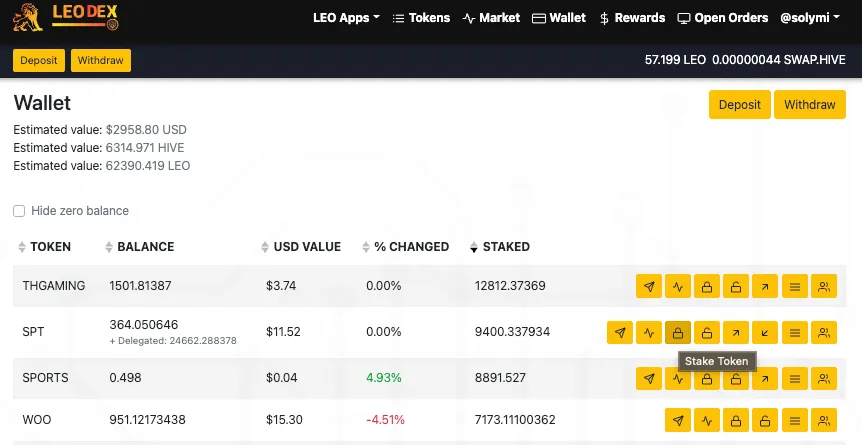Open the Rewards page
Viewport: 862px width, 445px height.
(x=632, y=18)
